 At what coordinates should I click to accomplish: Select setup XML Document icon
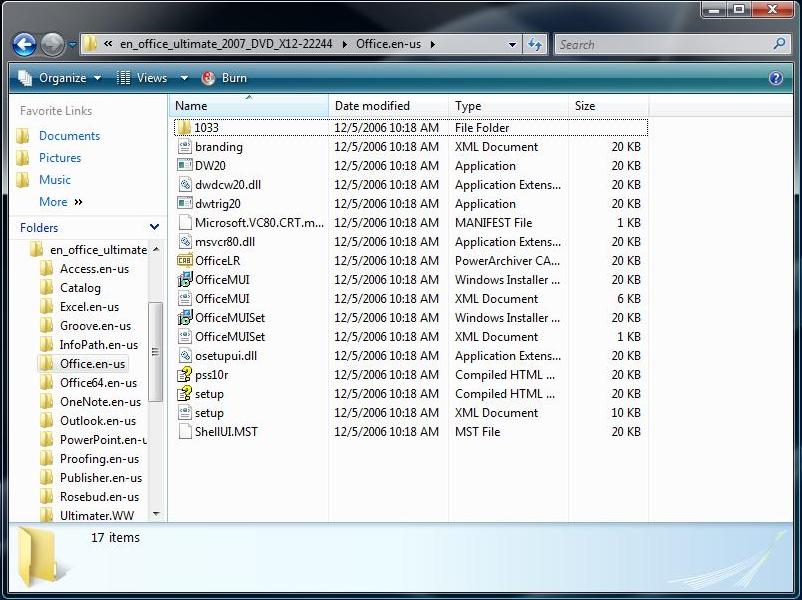[184, 412]
